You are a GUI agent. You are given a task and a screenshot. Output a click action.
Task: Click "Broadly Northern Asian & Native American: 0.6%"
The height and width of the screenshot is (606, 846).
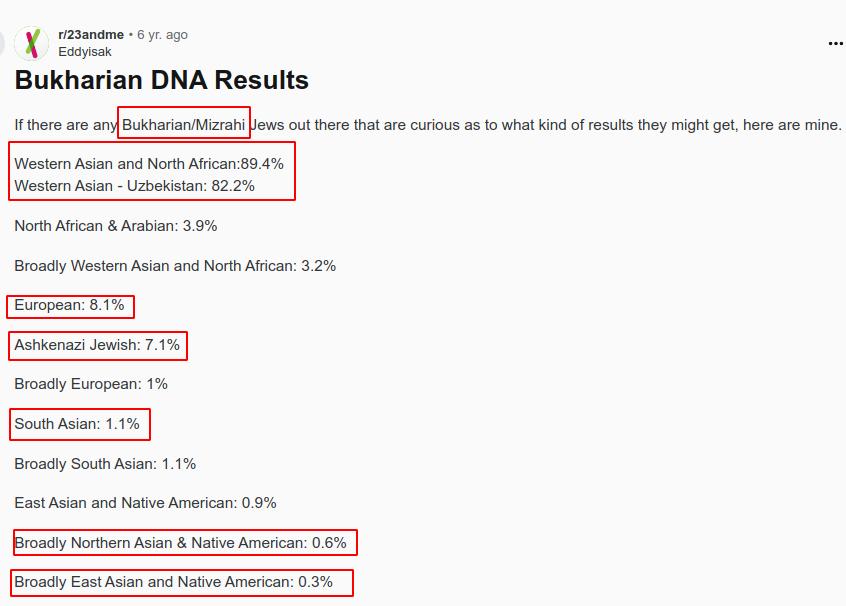(x=180, y=543)
